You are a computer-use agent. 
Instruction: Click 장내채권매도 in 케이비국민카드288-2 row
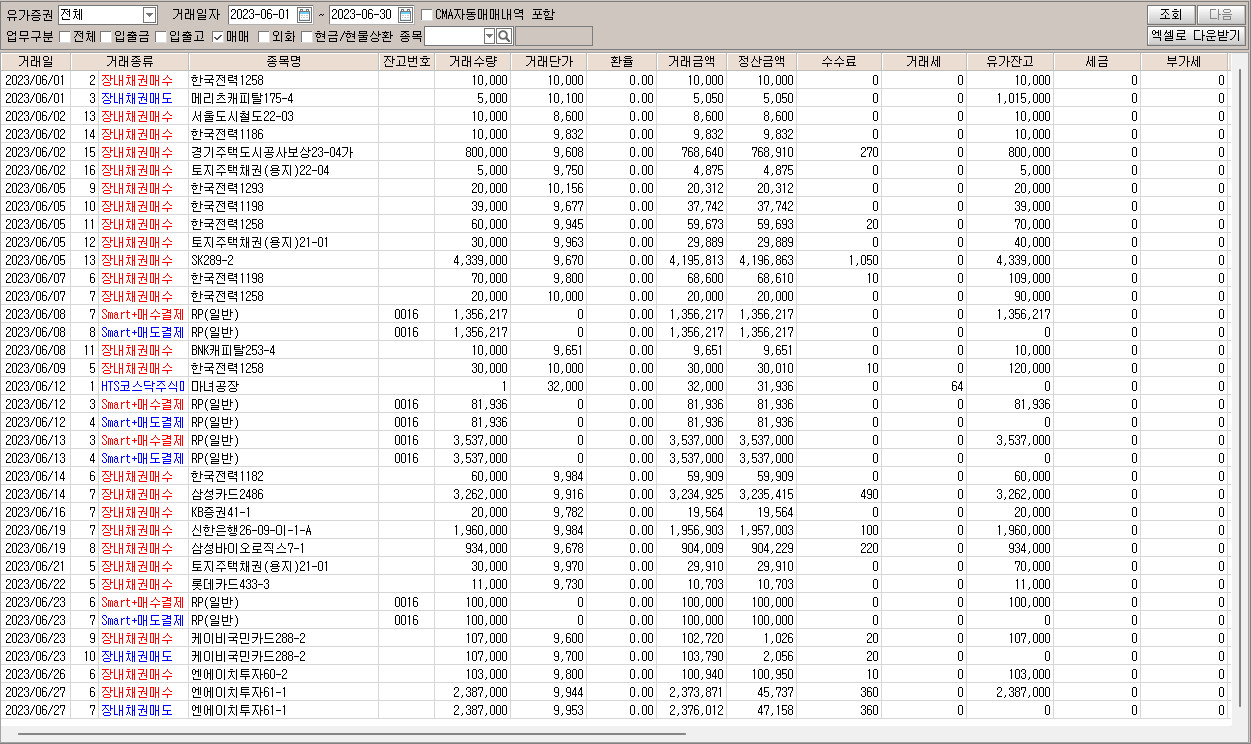137,657
